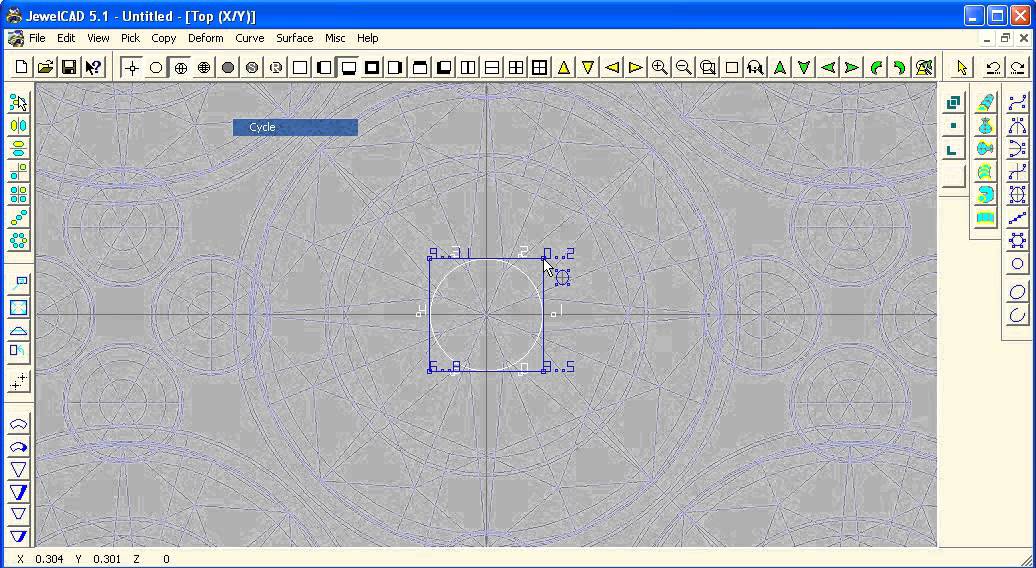Screen dimensions: 1036x568
Task: Select the R render sphere mode
Action: [276, 67]
